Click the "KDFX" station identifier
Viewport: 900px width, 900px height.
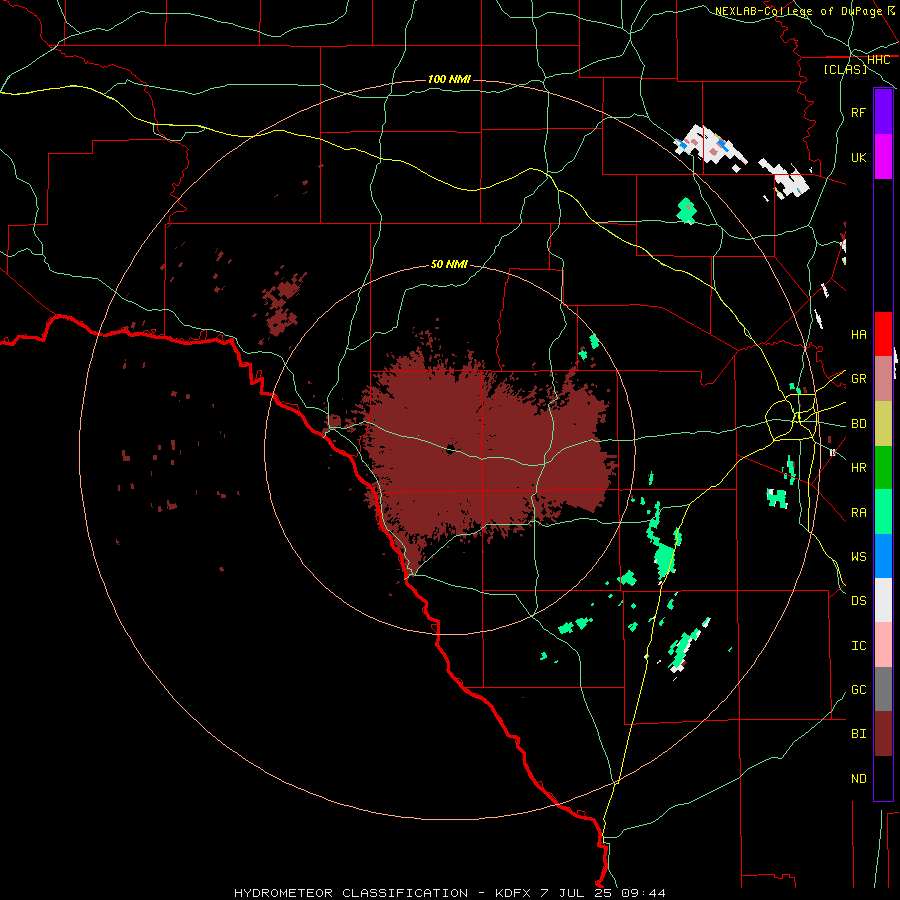[x=514, y=893]
